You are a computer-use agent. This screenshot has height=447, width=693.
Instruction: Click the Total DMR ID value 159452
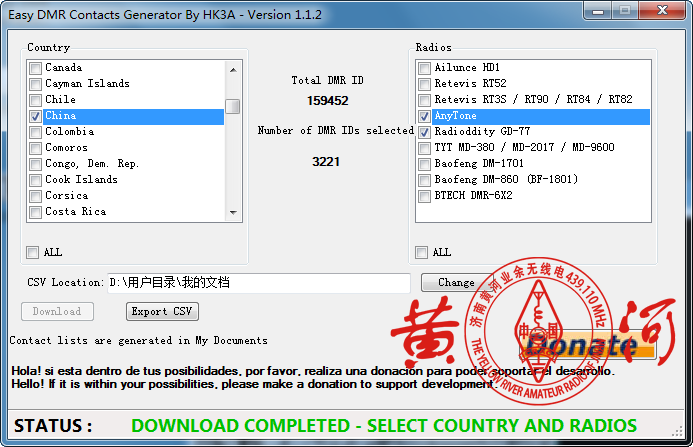pos(327,101)
